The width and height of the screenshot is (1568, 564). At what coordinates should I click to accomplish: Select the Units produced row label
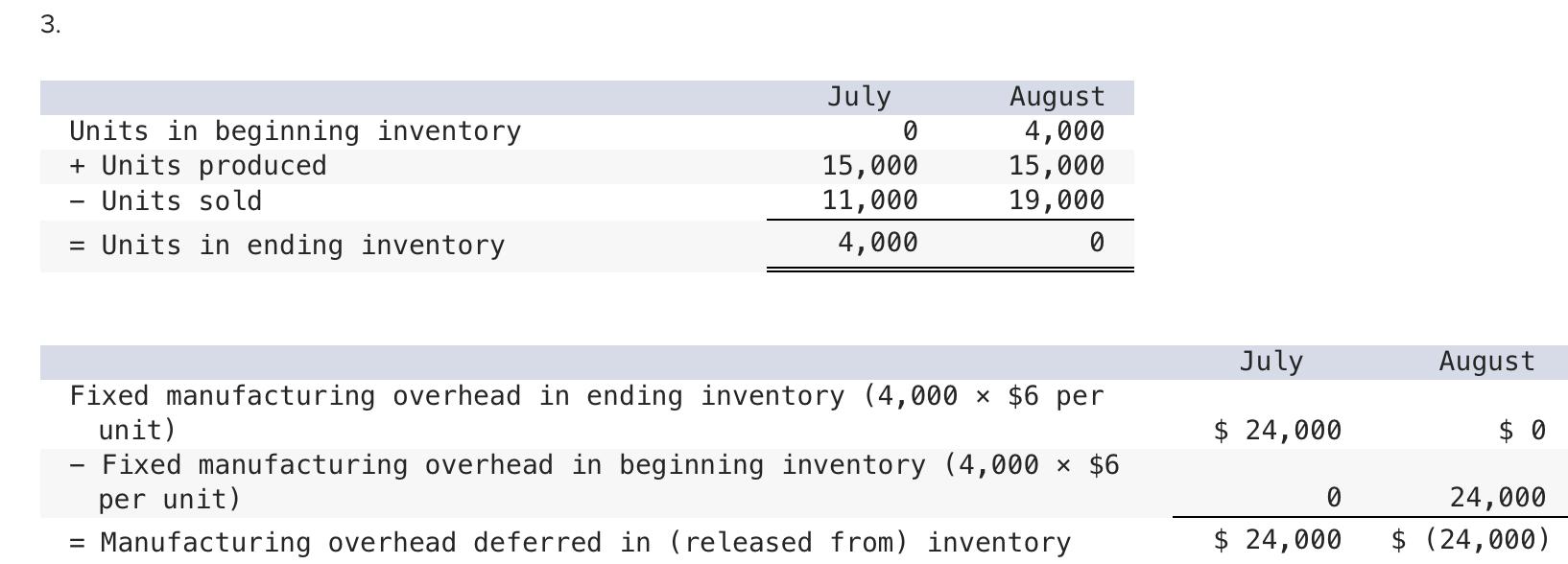199,166
